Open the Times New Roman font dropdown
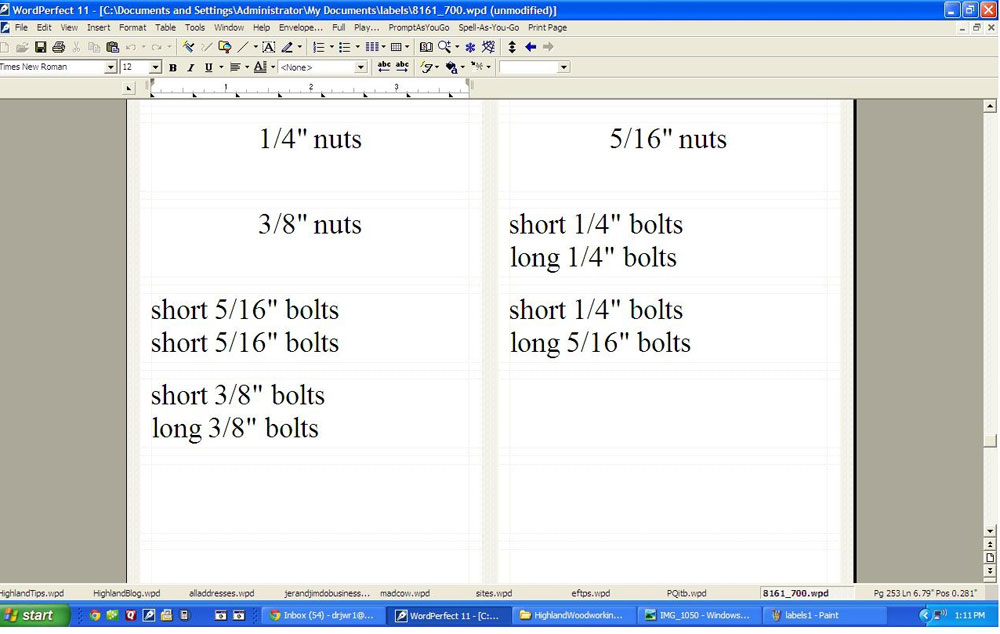The width and height of the screenshot is (1000, 634). 110,67
